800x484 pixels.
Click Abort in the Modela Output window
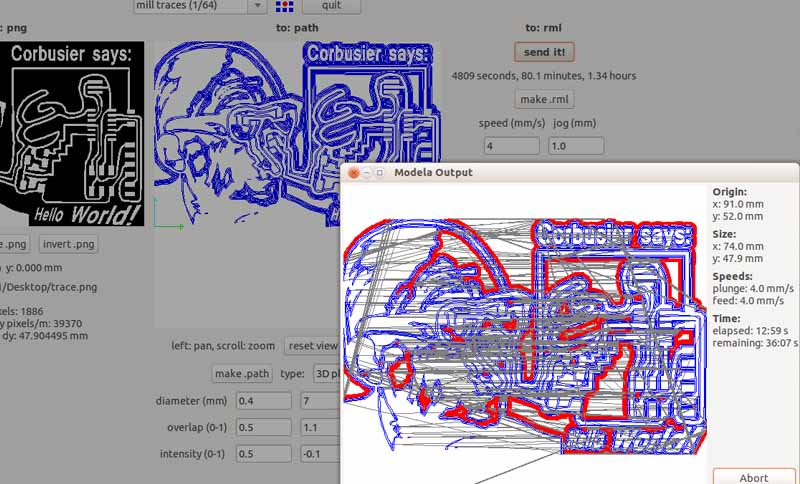coord(754,477)
